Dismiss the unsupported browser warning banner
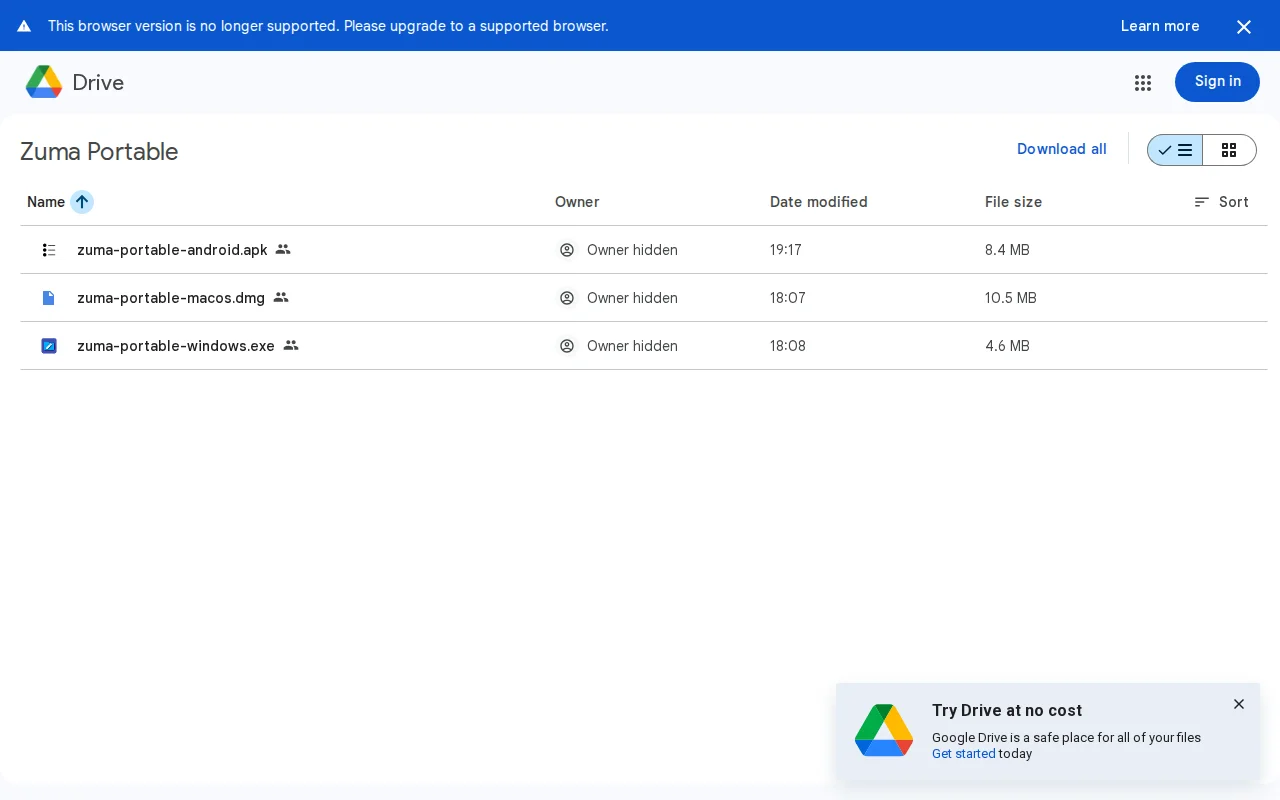This screenshot has height=800, width=1280. pyautogui.click(x=1244, y=27)
